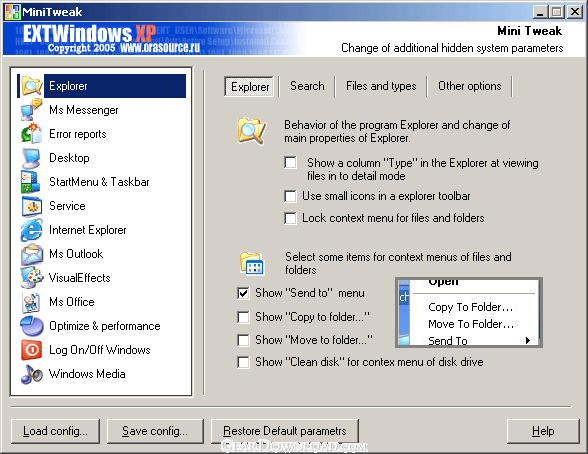This screenshot has height=454, width=588.
Task: Open Windows Media via its music note icon
Action: [32, 374]
